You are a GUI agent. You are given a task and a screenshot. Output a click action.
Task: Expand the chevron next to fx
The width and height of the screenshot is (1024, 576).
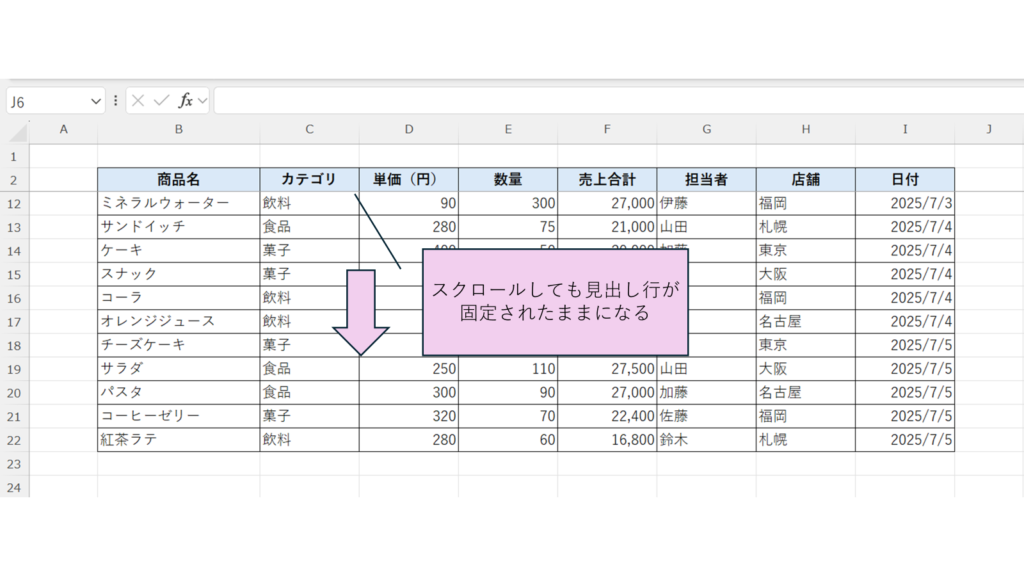point(203,101)
